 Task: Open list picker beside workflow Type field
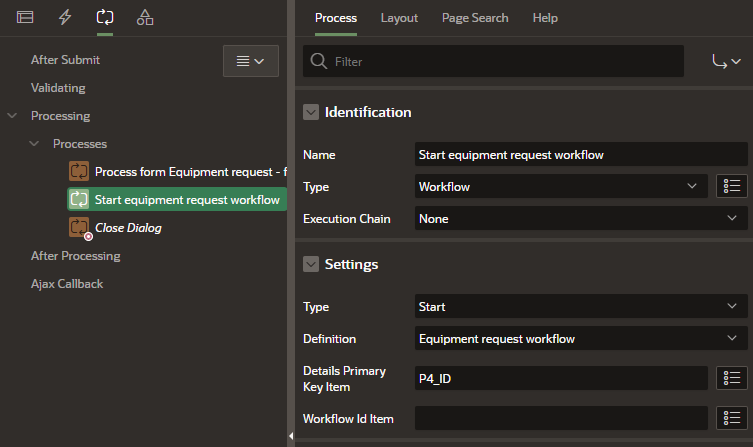coord(732,186)
